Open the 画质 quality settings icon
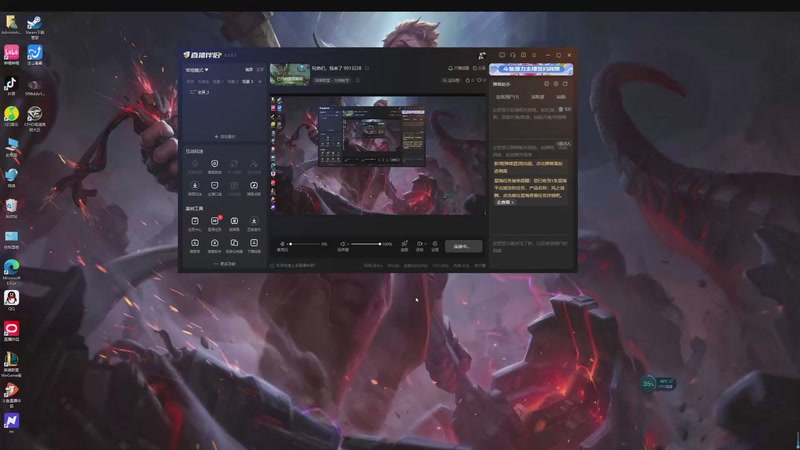This screenshot has height=450, width=800. pos(404,245)
